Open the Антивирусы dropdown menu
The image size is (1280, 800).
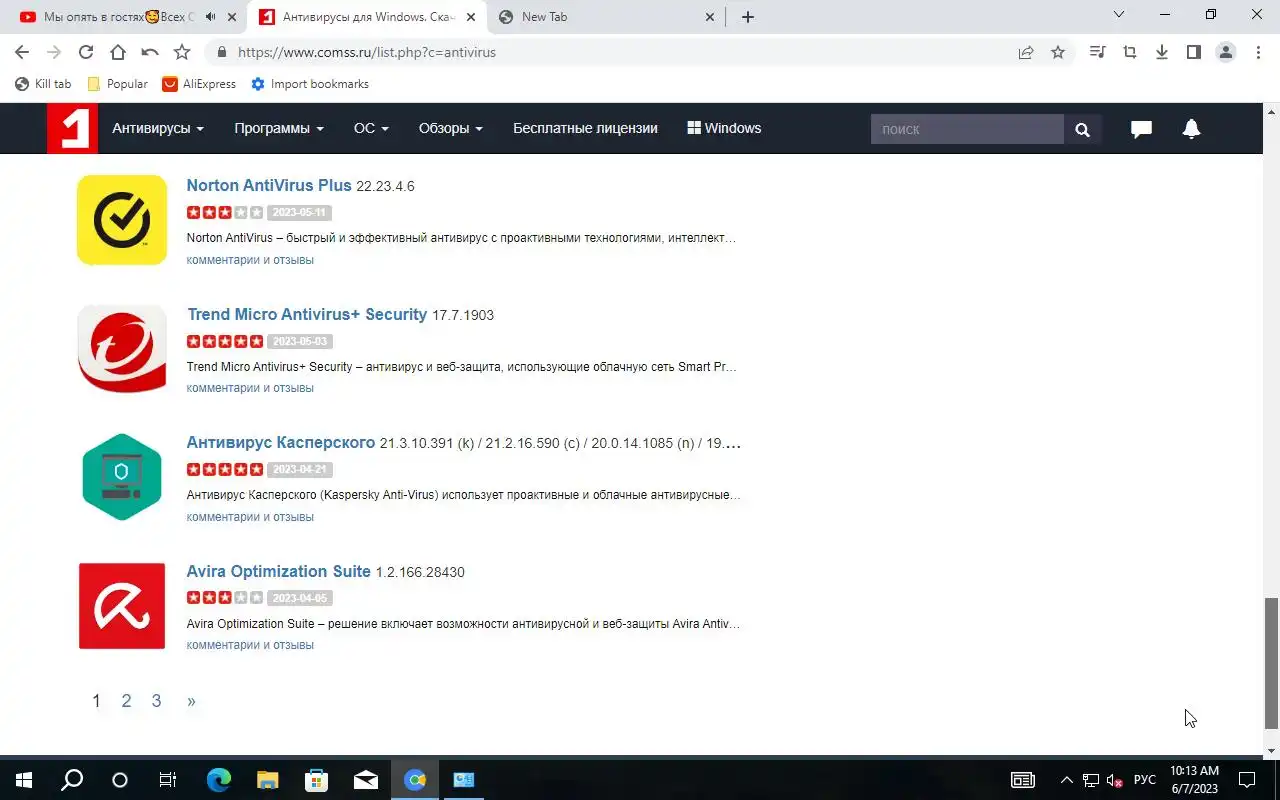[158, 128]
